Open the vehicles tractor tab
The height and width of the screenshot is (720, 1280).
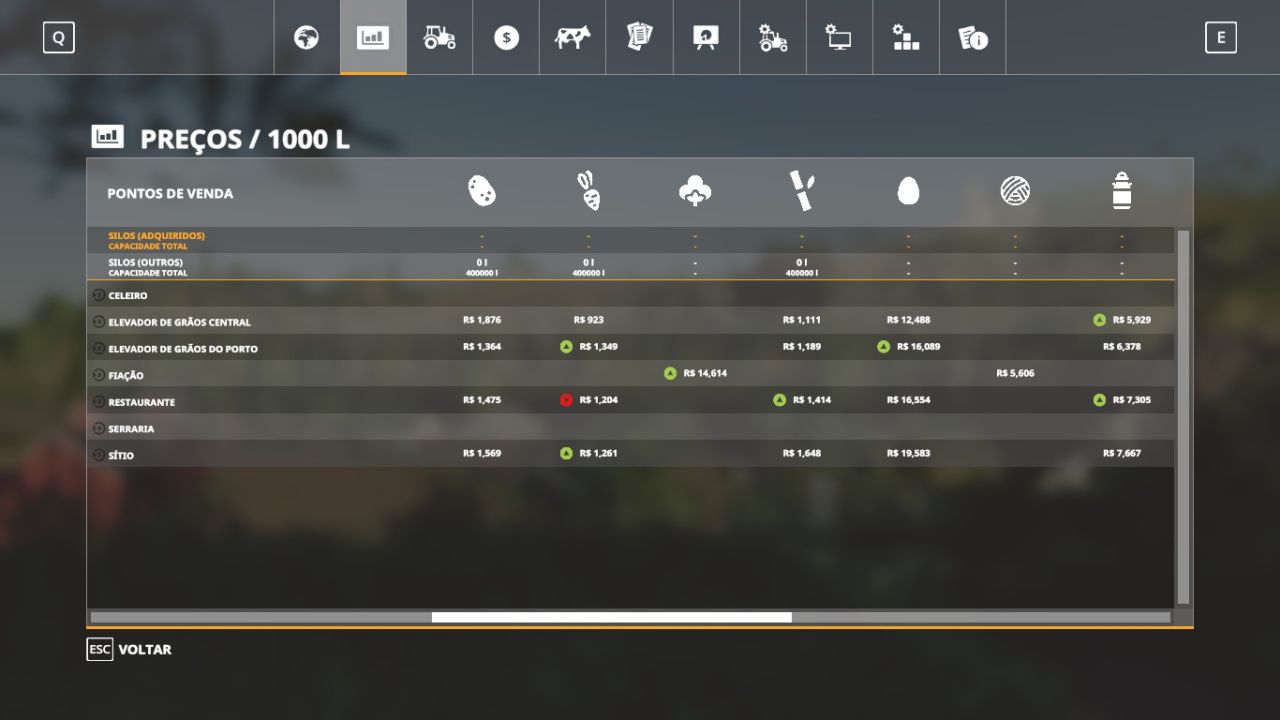coord(440,38)
